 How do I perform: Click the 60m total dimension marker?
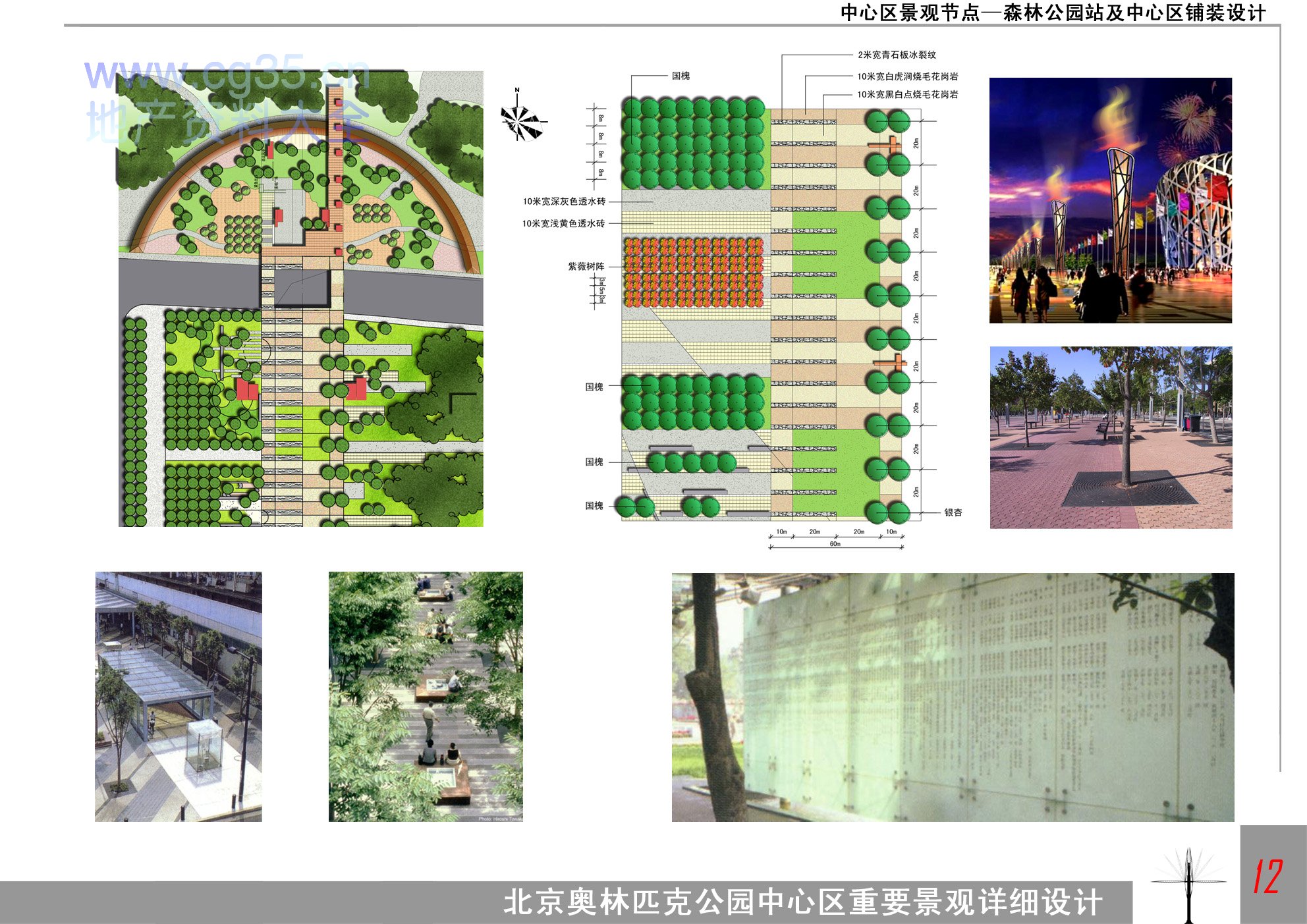pyautogui.click(x=835, y=544)
